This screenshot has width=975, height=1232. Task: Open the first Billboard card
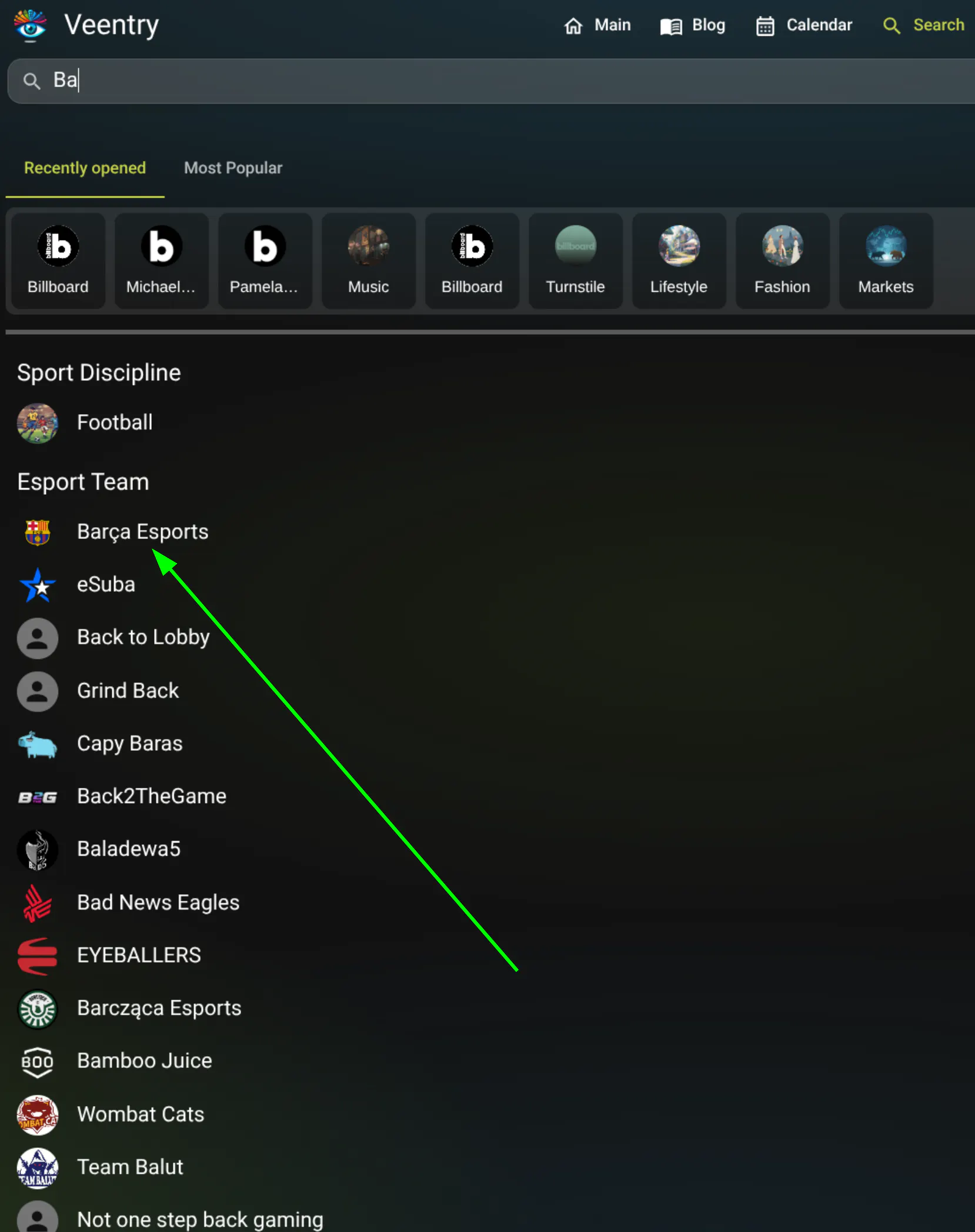58,261
